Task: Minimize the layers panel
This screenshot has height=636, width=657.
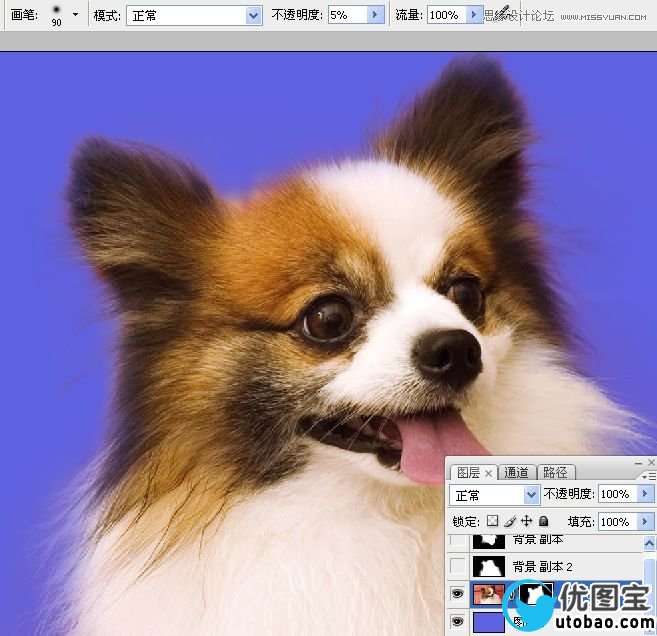Action: coord(638,463)
